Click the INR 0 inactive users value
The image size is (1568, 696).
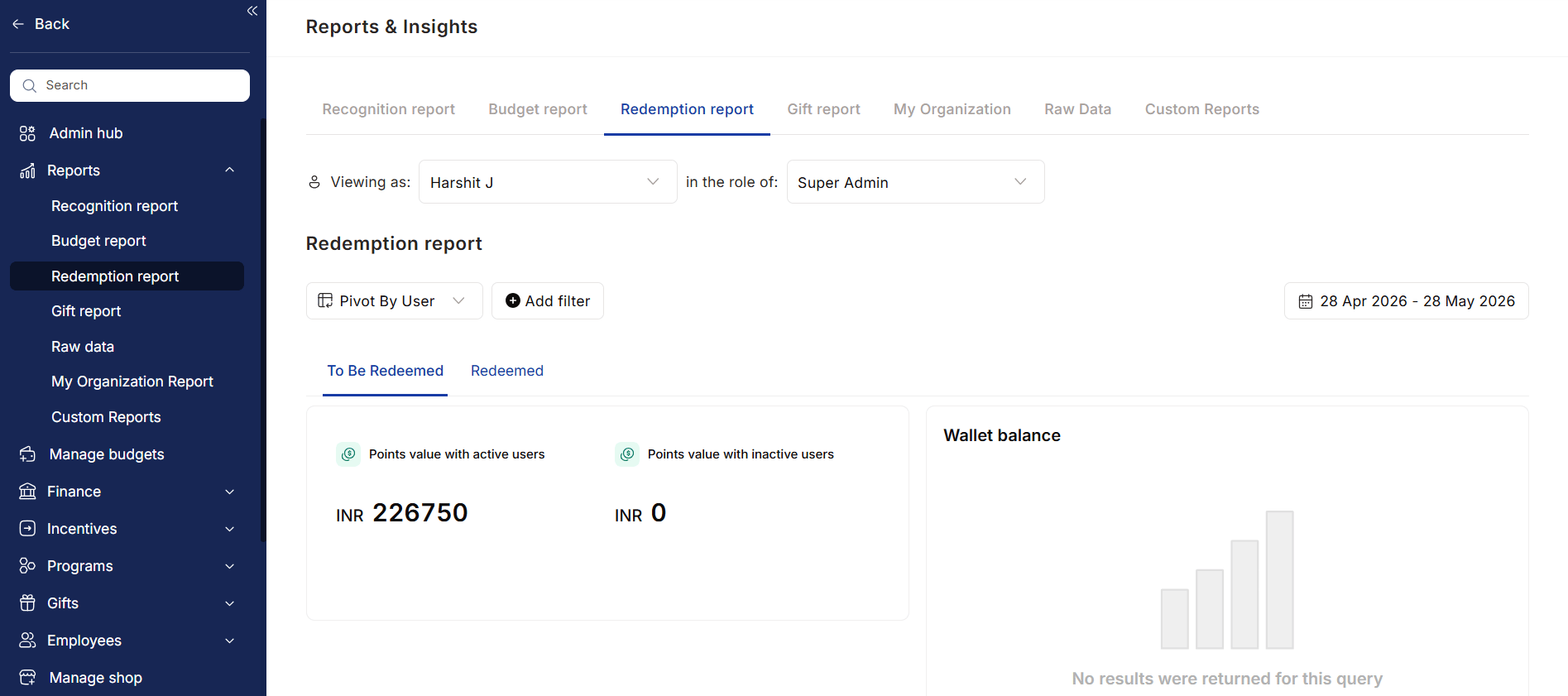click(640, 513)
